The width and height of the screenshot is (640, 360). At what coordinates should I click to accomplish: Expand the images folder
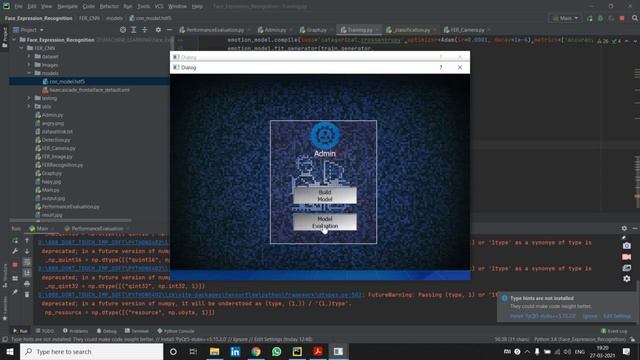click(x=29, y=65)
